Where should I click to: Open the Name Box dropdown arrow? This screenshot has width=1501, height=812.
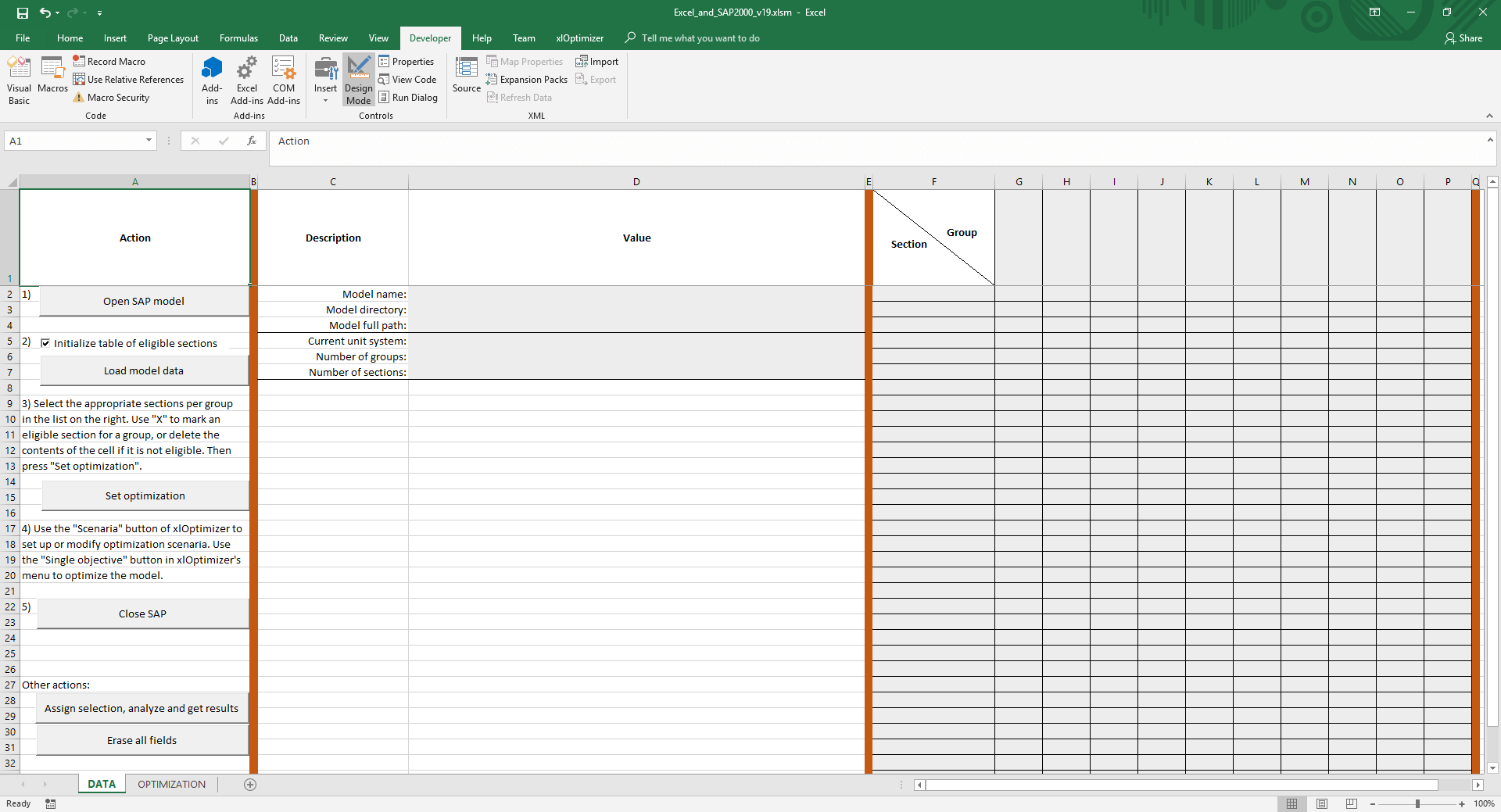click(149, 141)
